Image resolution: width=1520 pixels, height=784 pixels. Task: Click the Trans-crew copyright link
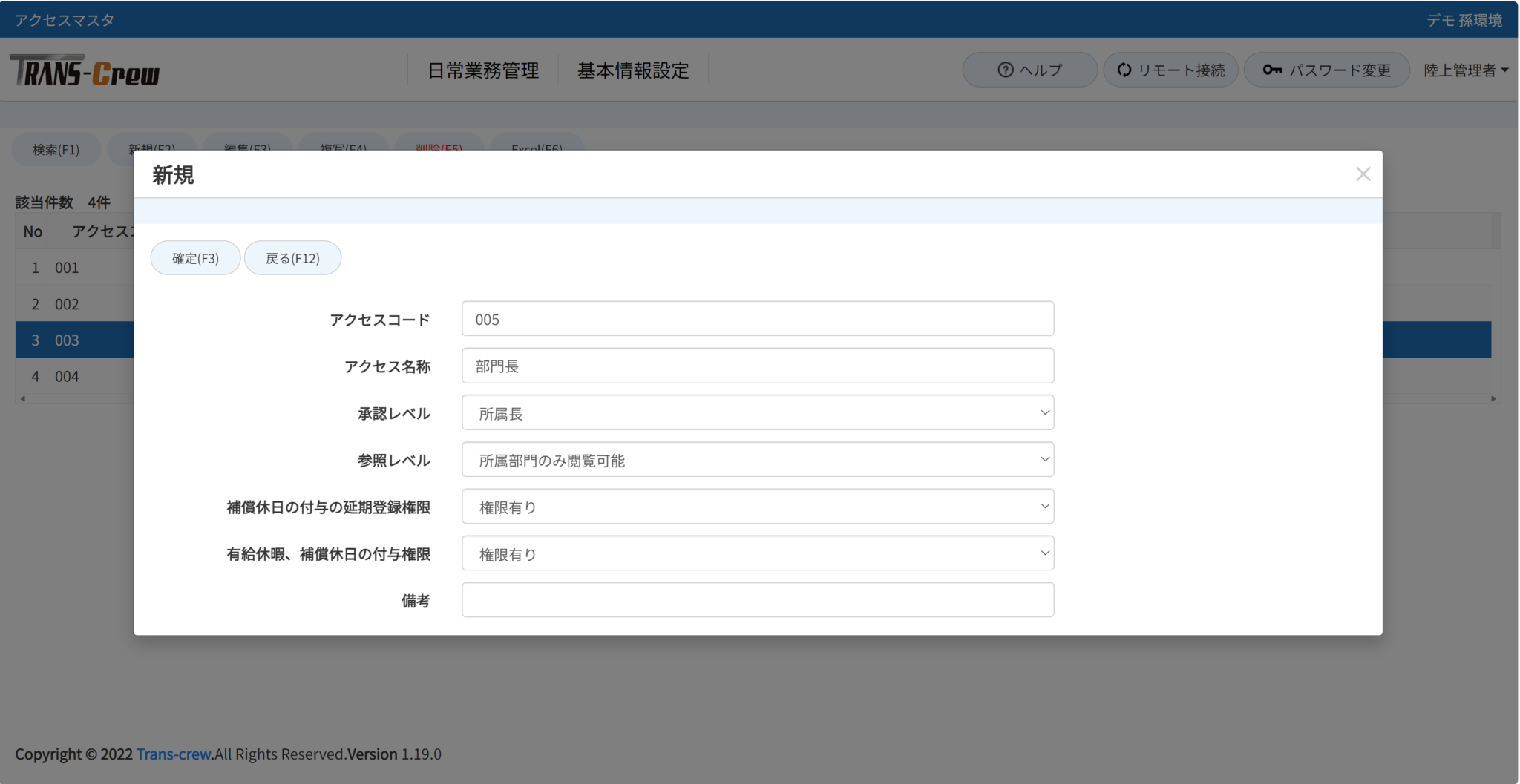[174, 754]
